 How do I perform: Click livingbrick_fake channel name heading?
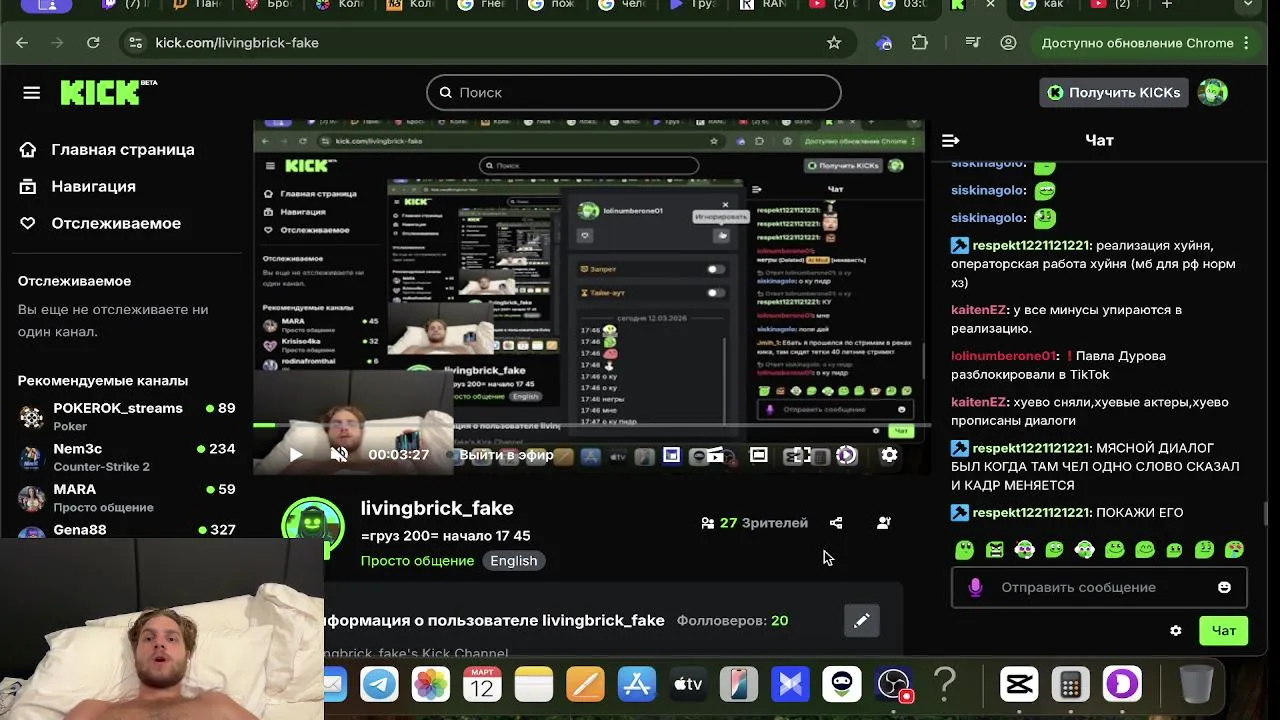[x=437, y=508]
